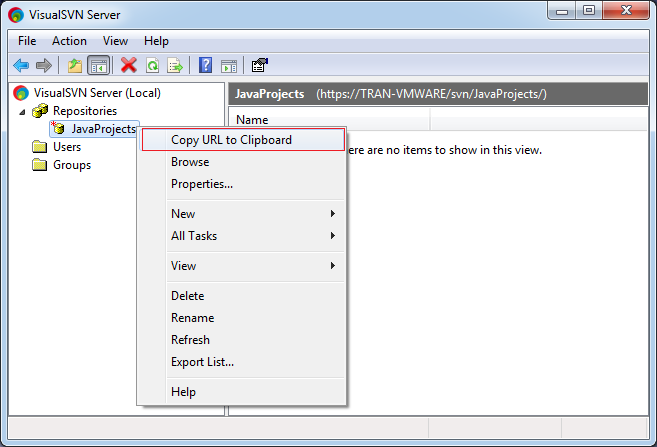
Task: Toggle the Show/Hide Console Tree icon
Action: 99,65
